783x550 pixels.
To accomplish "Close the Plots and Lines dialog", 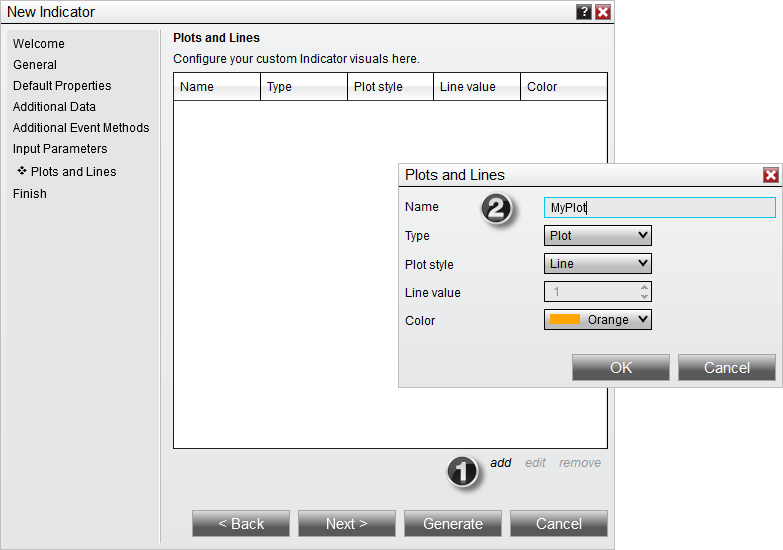I will pos(770,175).
